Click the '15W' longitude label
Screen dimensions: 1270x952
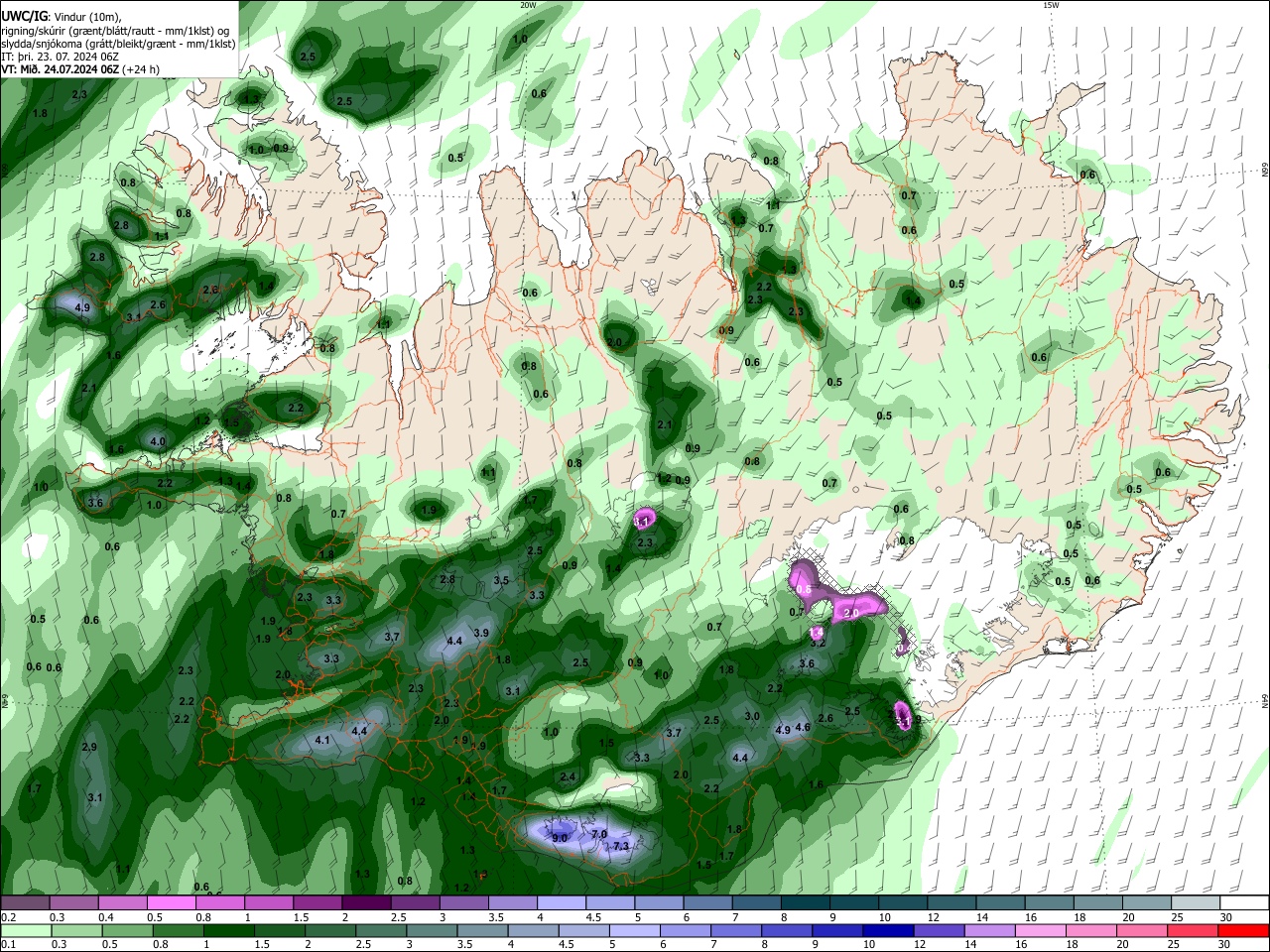[x=1051, y=5]
